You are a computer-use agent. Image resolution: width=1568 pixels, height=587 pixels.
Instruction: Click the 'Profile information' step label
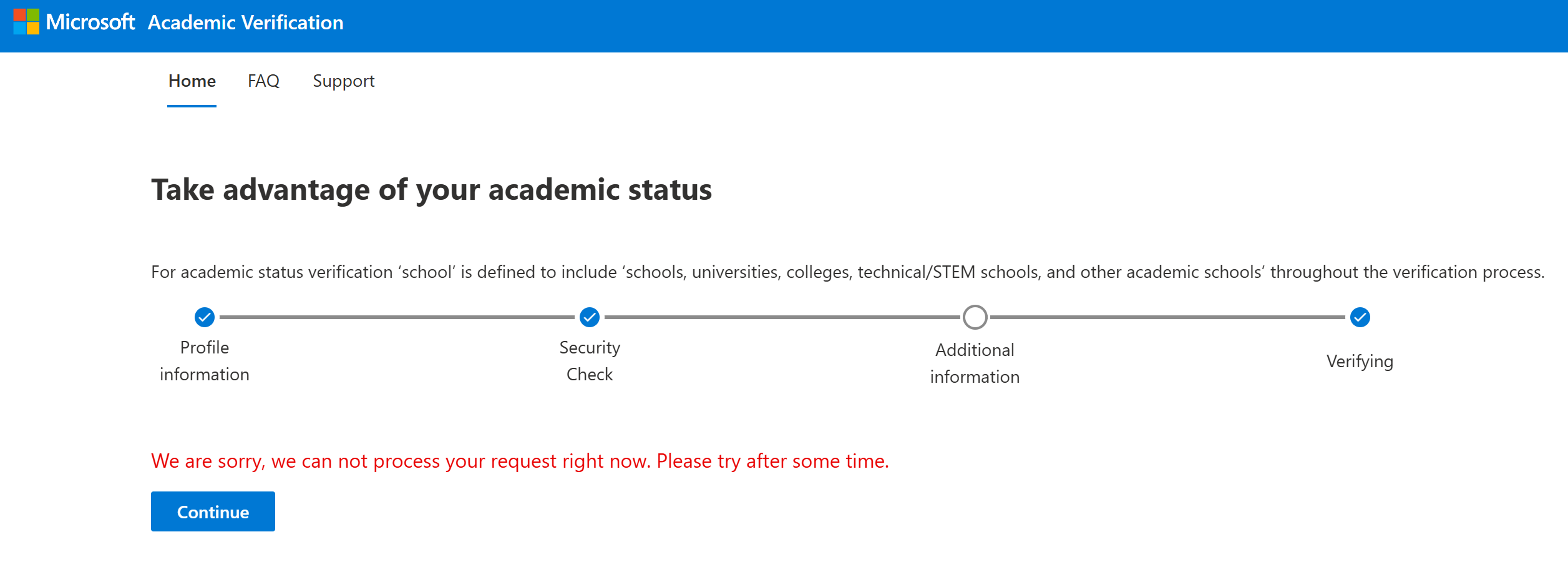[x=205, y=361]
